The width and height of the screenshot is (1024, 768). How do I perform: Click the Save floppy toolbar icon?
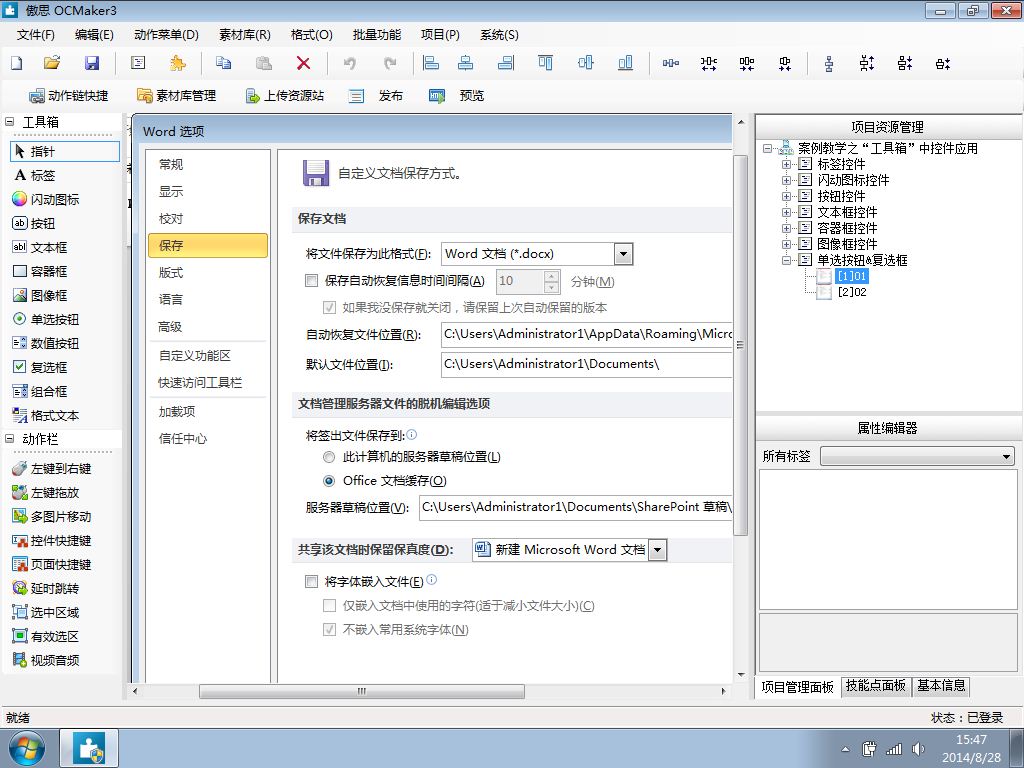(92, 63)
